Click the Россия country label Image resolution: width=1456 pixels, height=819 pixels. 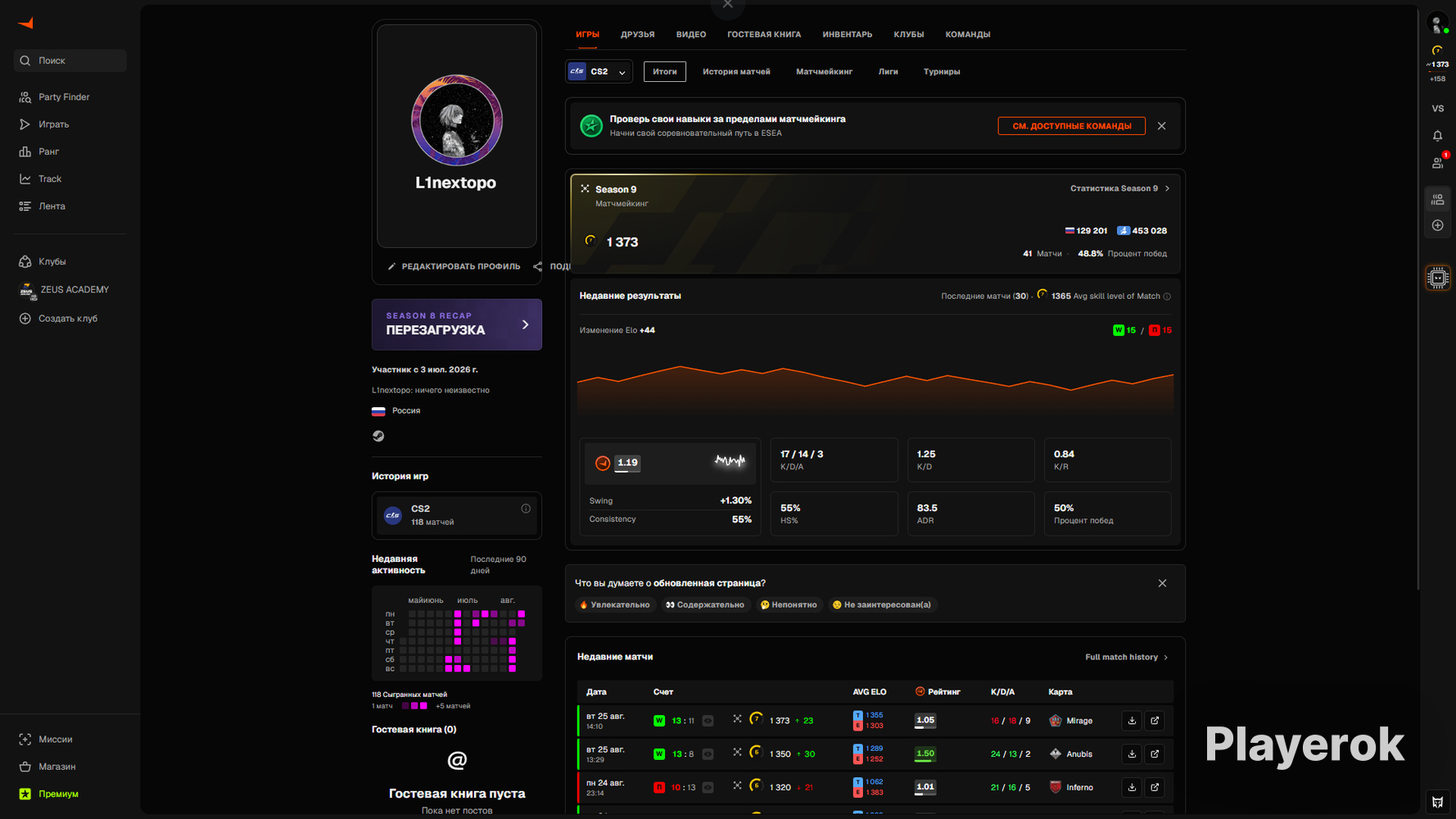[x=405, y=411]
